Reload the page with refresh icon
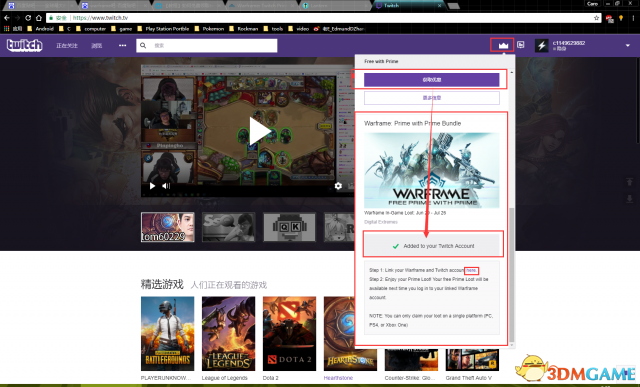640x387 pixels. [28, 18]
